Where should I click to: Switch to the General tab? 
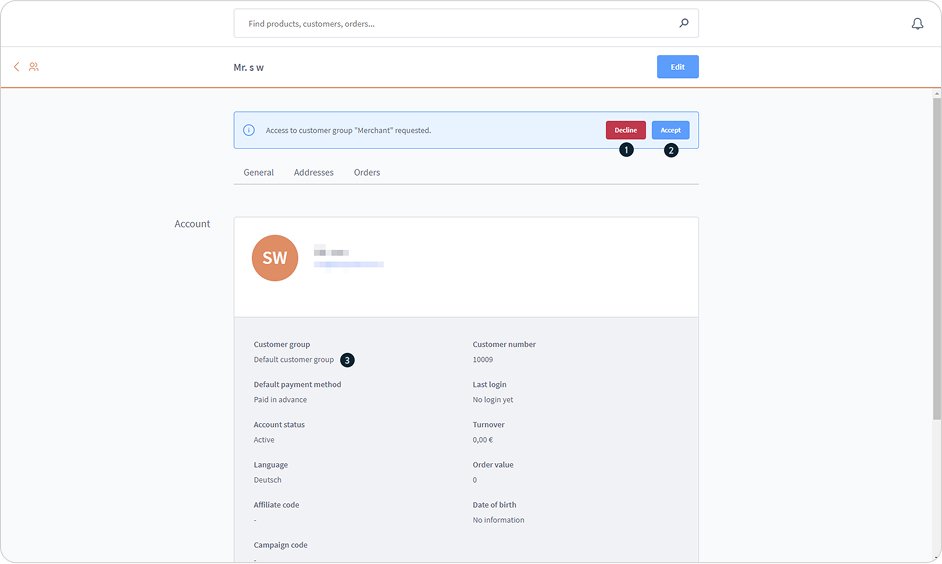click(259, 173)
